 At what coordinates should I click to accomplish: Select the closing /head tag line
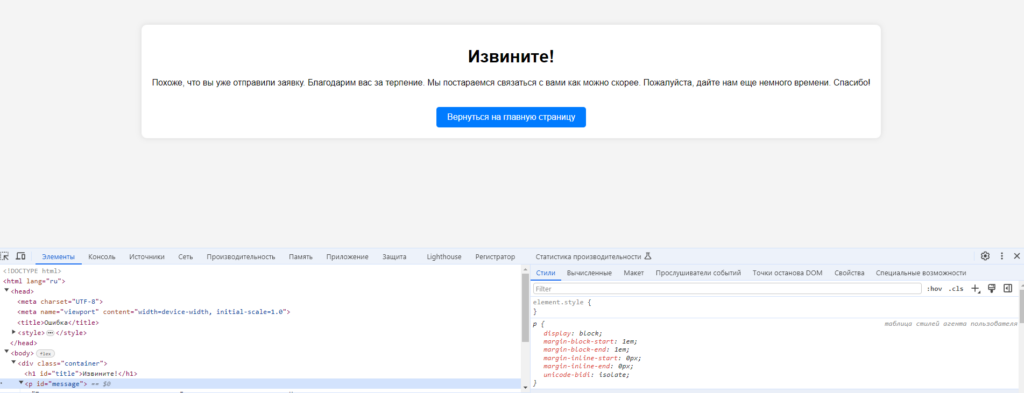(24, 343)
